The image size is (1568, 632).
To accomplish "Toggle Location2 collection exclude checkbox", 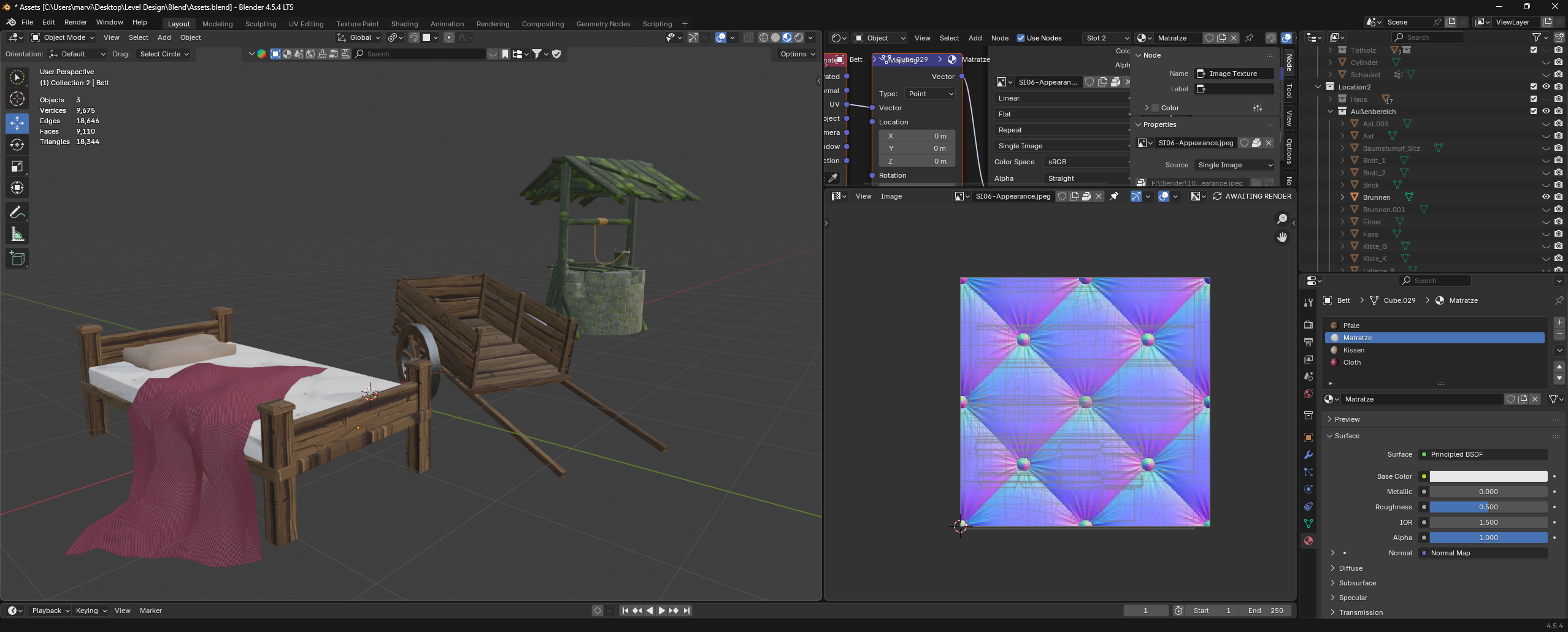I will click(1534, 87).
